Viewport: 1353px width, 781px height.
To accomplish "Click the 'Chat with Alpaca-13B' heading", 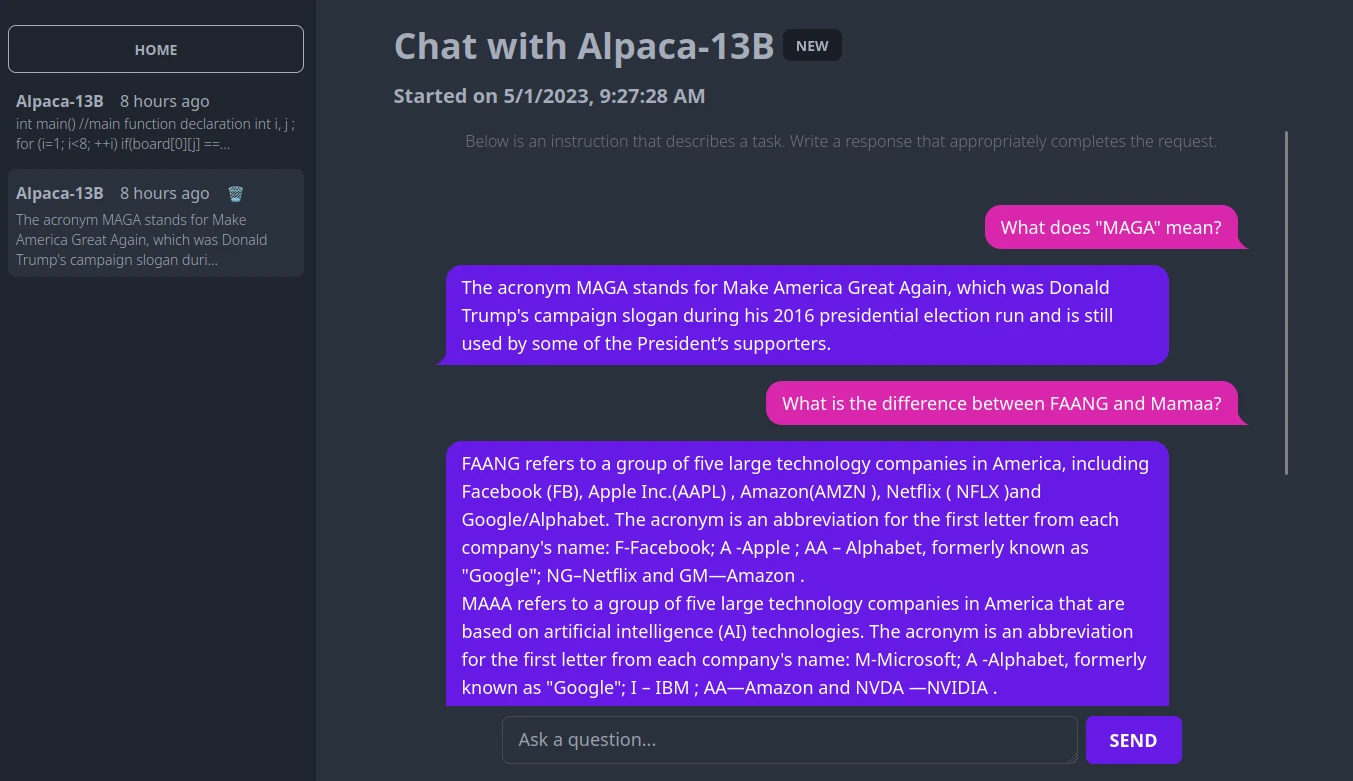I will coord(584,46).
